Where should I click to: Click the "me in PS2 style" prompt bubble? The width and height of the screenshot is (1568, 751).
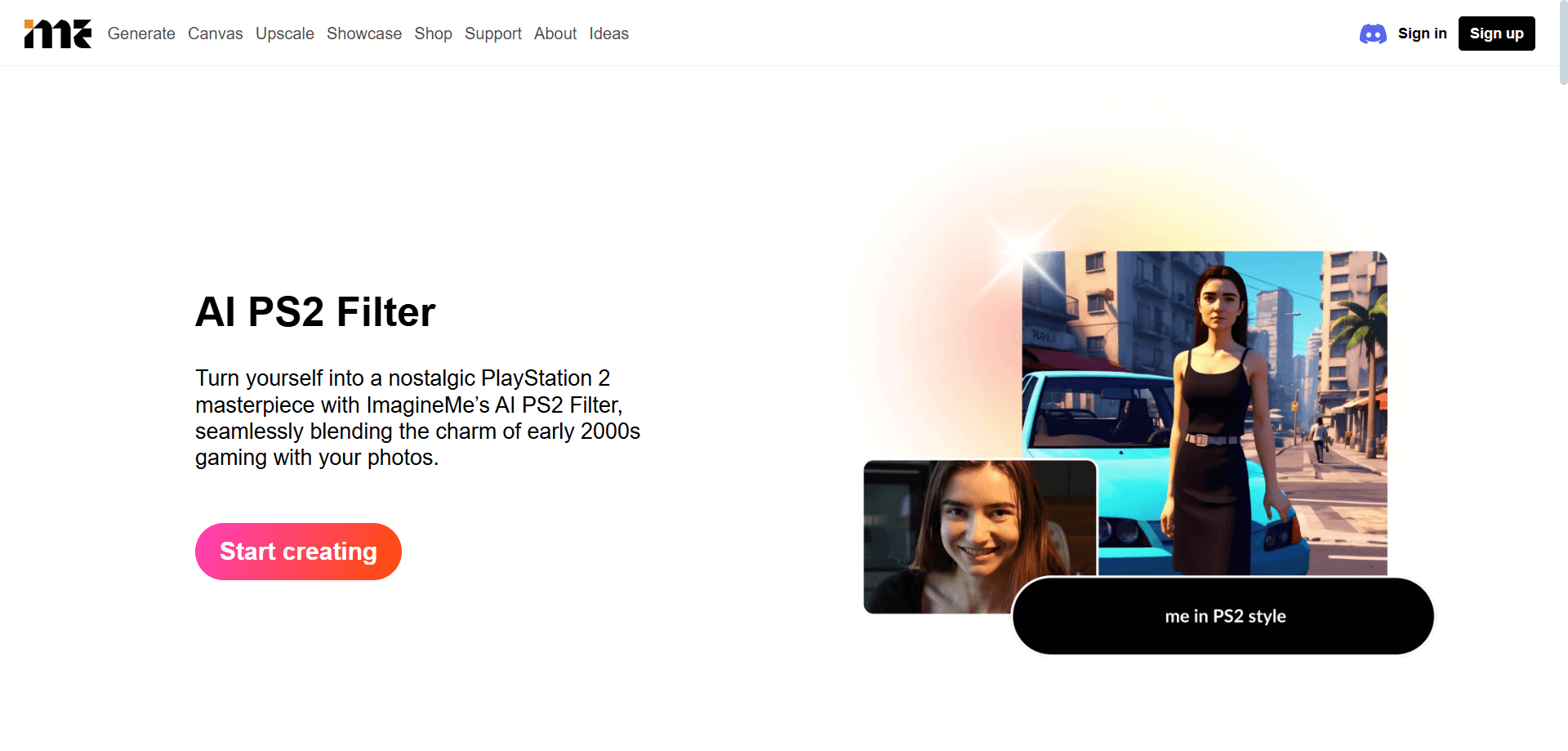[x=1223, y=616]
